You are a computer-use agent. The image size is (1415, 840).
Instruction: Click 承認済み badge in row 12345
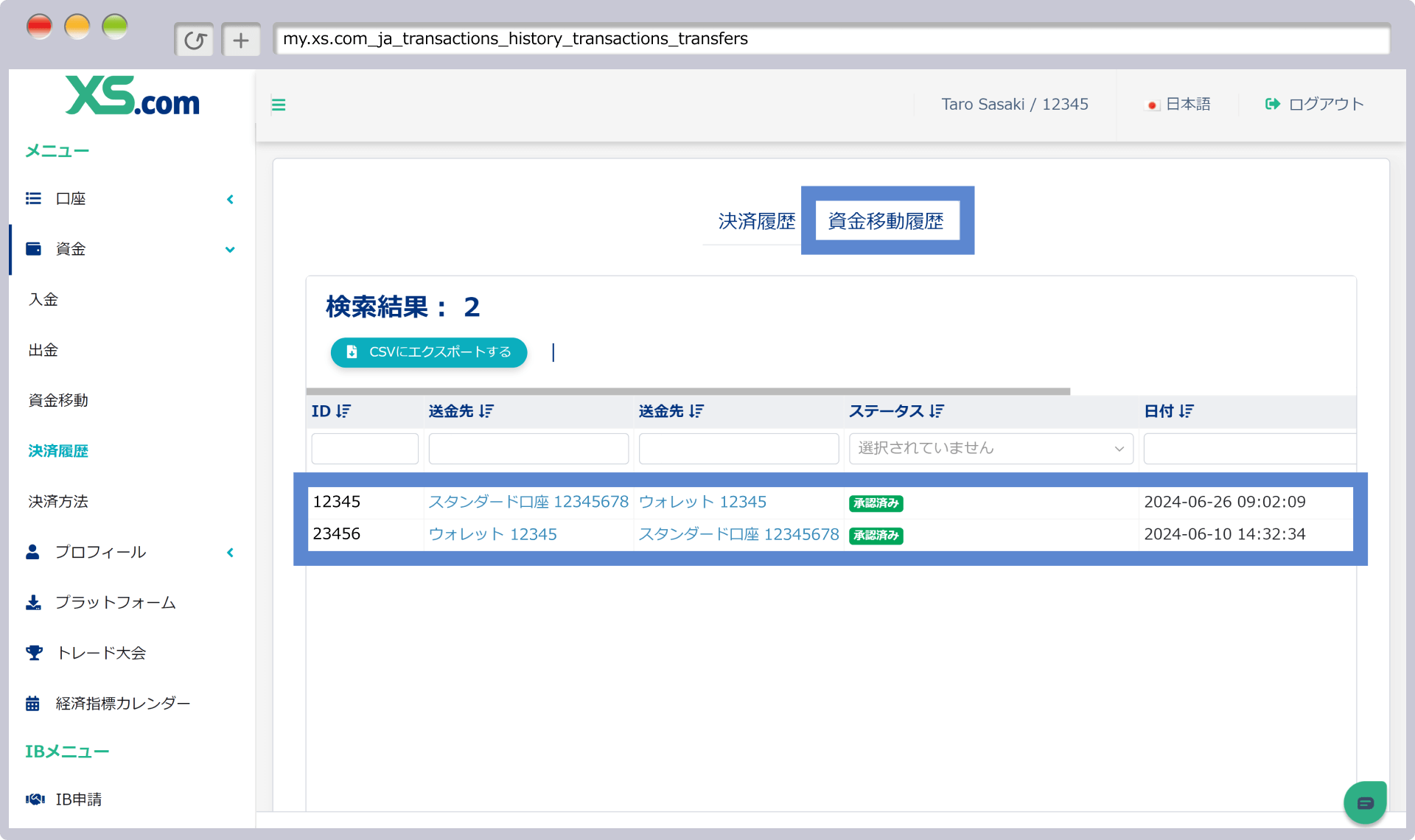pos(876,503)
